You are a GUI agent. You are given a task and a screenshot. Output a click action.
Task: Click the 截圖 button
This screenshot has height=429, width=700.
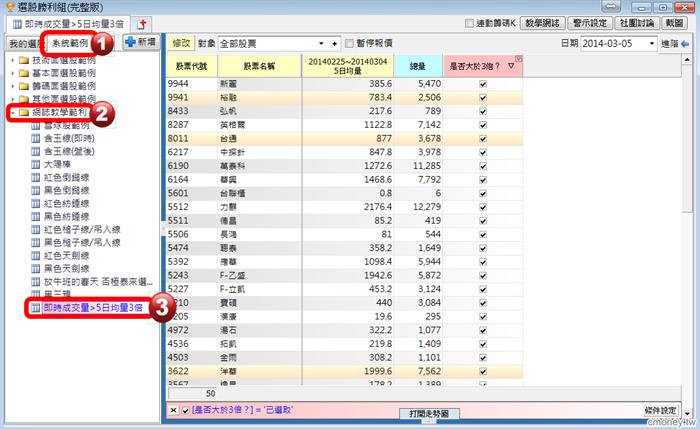click(674, 23)
